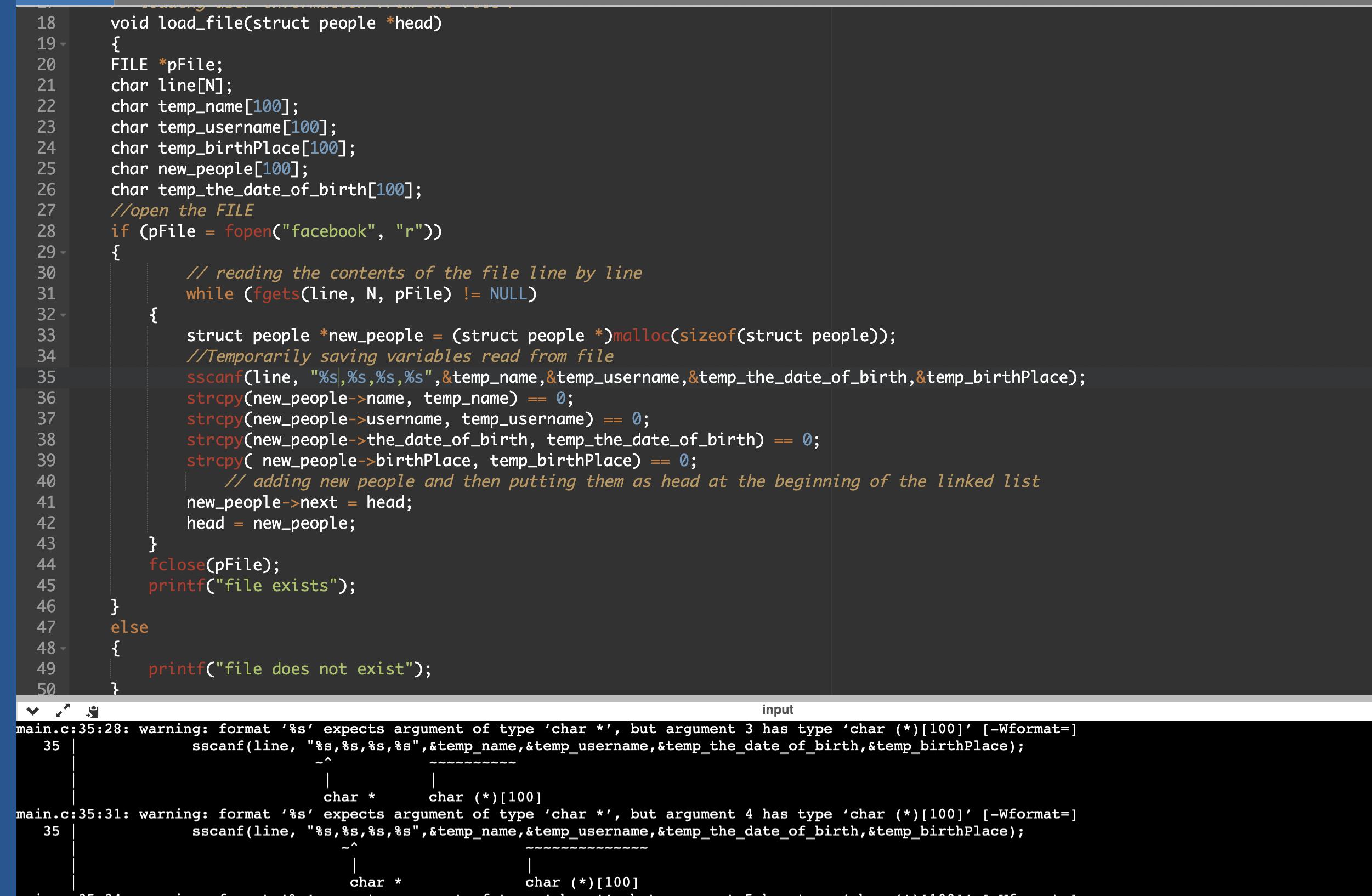Click the malloc call on line 33
The height and width of the screenshot is (896, 1372).
coord(641,336)
